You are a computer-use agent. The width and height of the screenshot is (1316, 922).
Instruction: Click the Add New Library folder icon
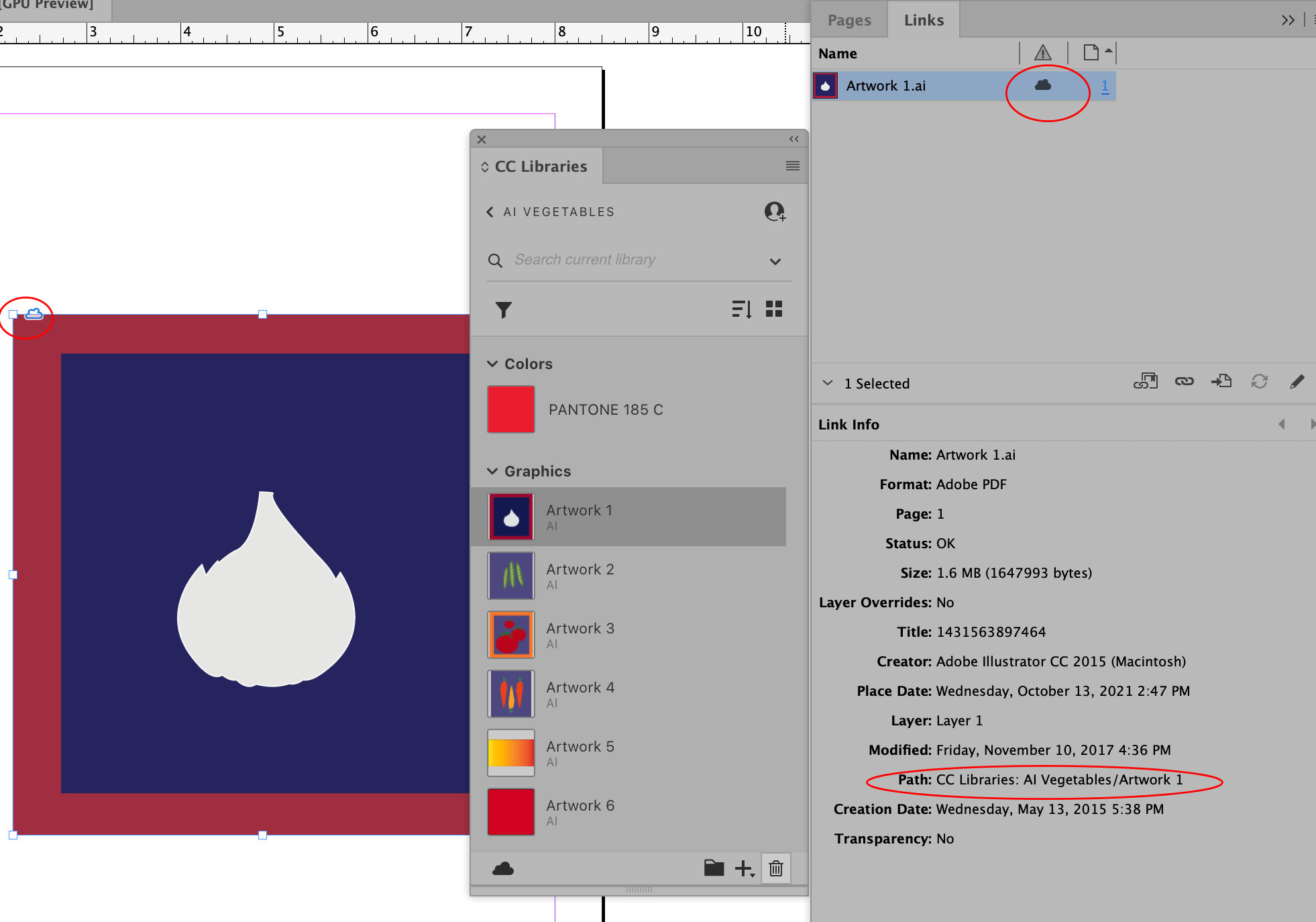point(714,868)
